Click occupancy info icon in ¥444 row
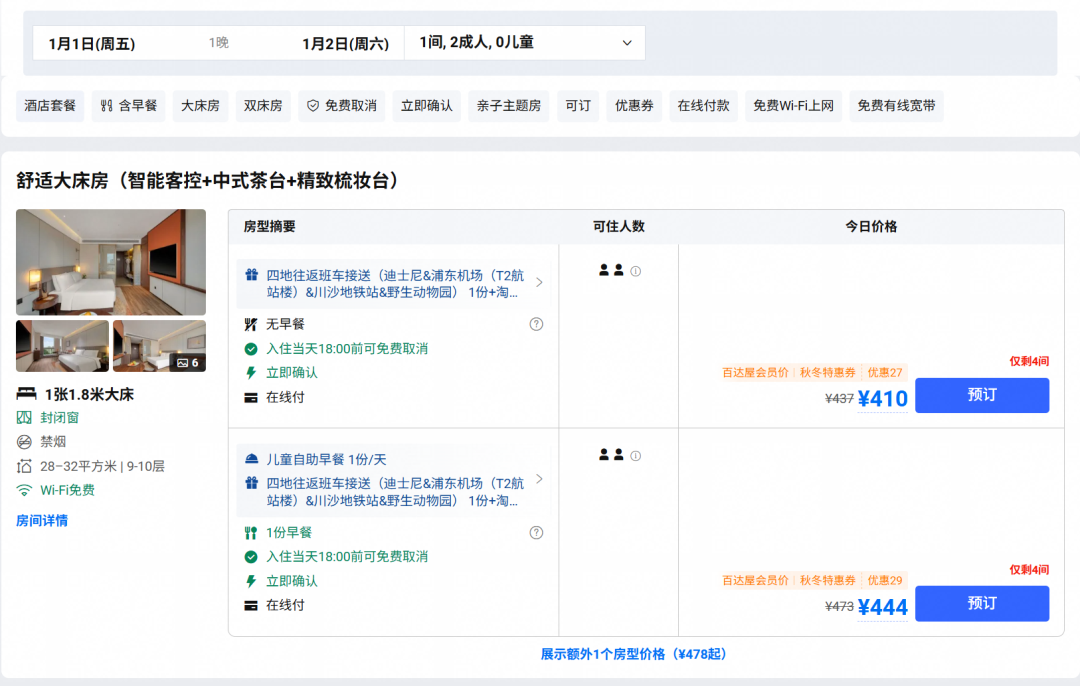This screenshot has height=686, width=1080. (636, 456)
